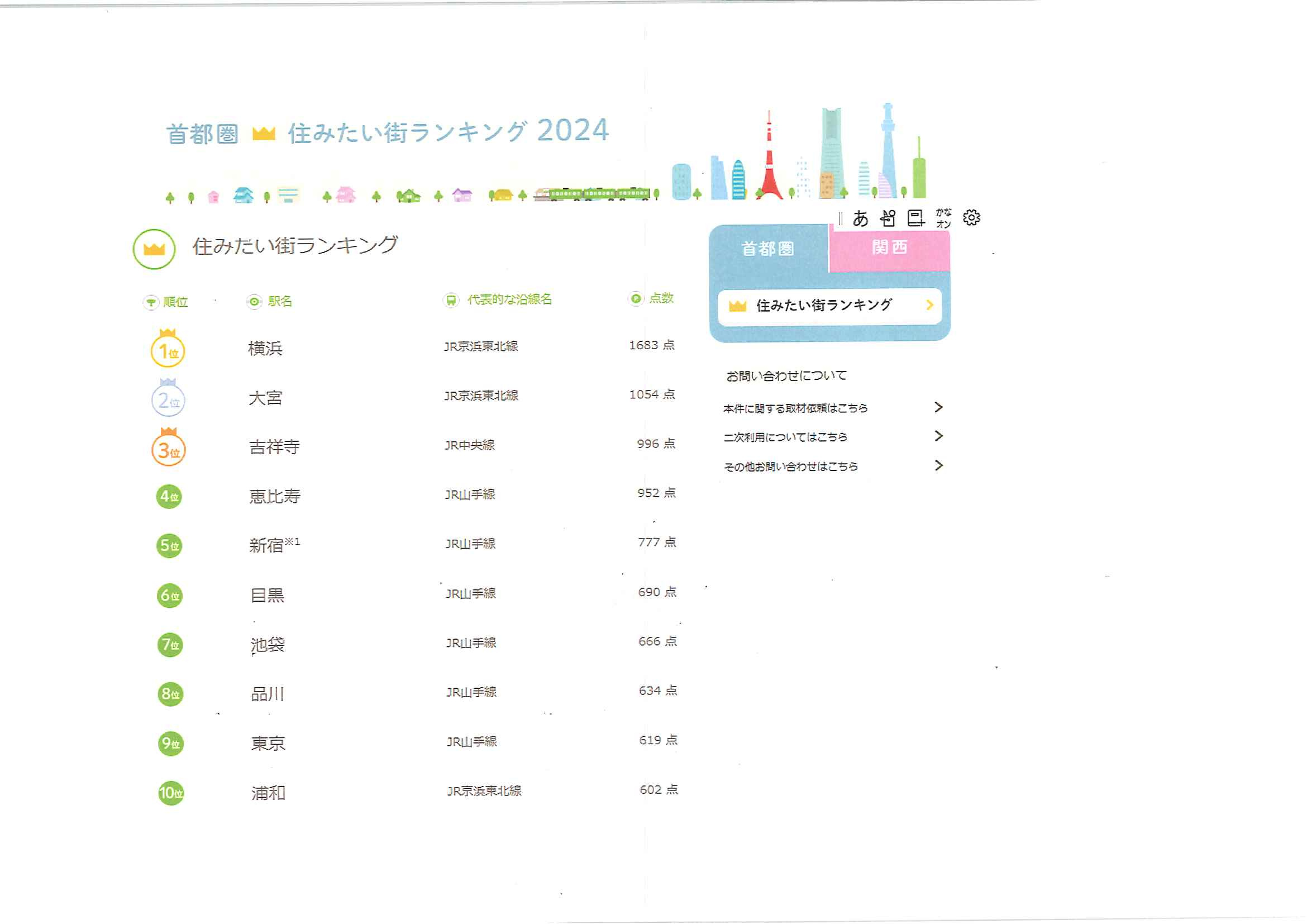Select station name 新宿
1307x924 pixels.
(266, 545)
